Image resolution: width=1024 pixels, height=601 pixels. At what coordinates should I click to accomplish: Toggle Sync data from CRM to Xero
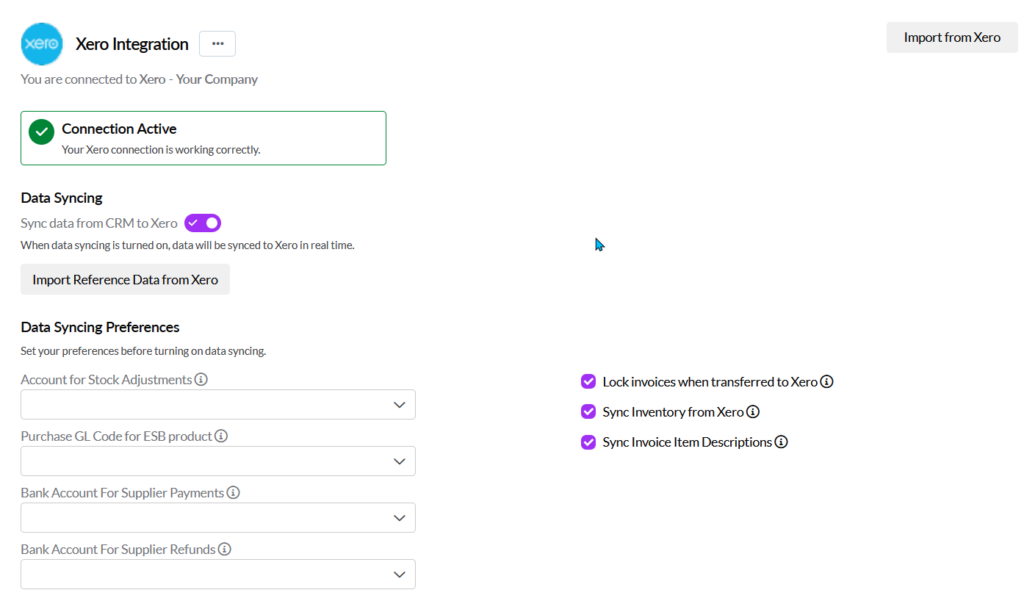coord(202,223)
